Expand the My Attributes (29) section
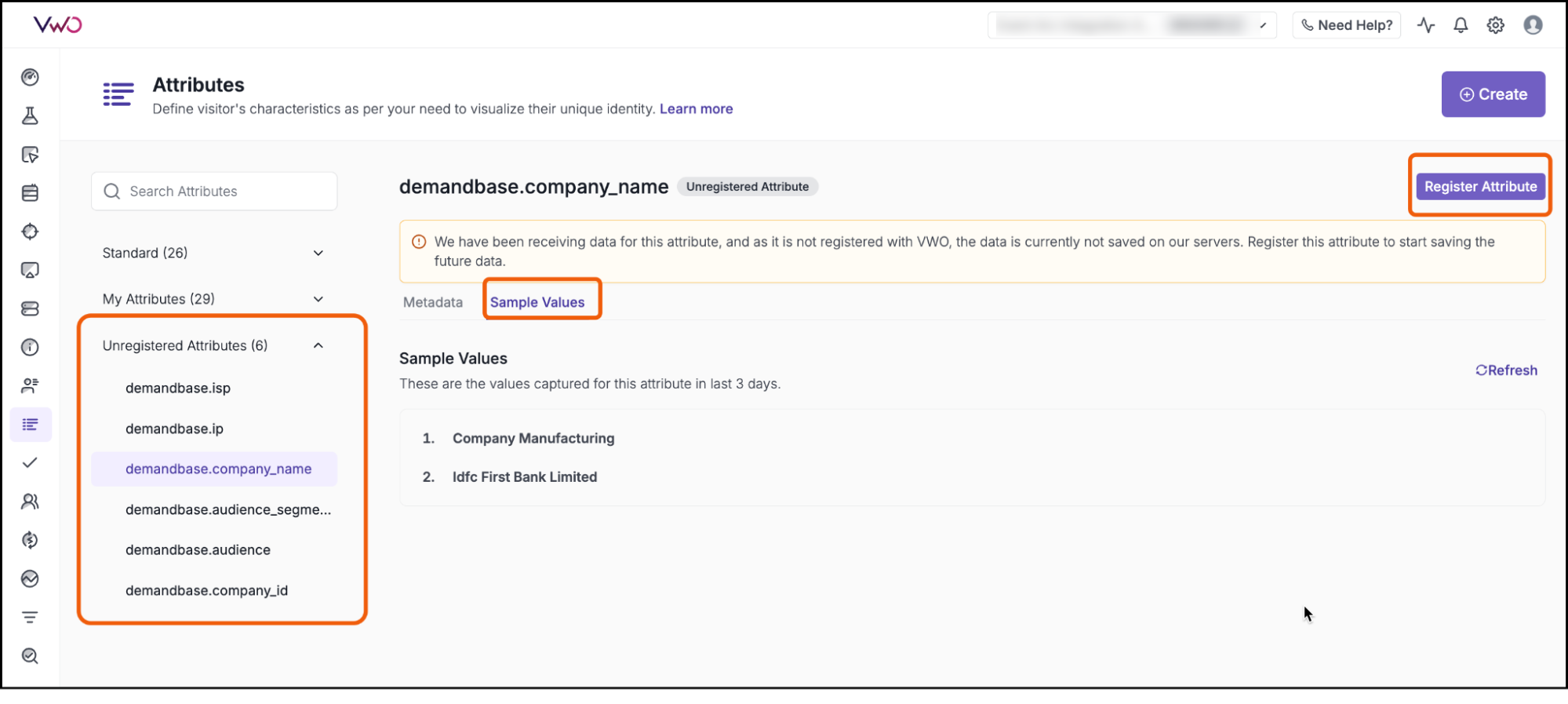1568x704 pixels. (213, 299)
